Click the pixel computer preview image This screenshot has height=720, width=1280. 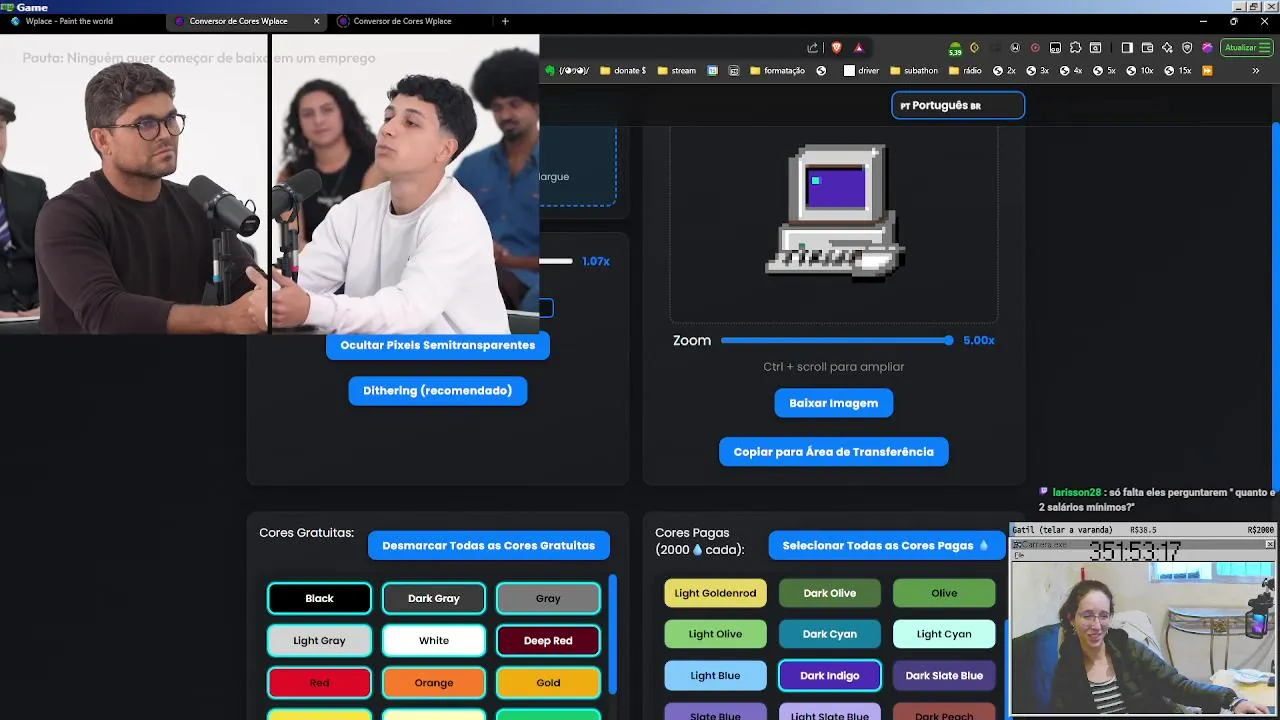pyautogui.click(x=835, y=212)
